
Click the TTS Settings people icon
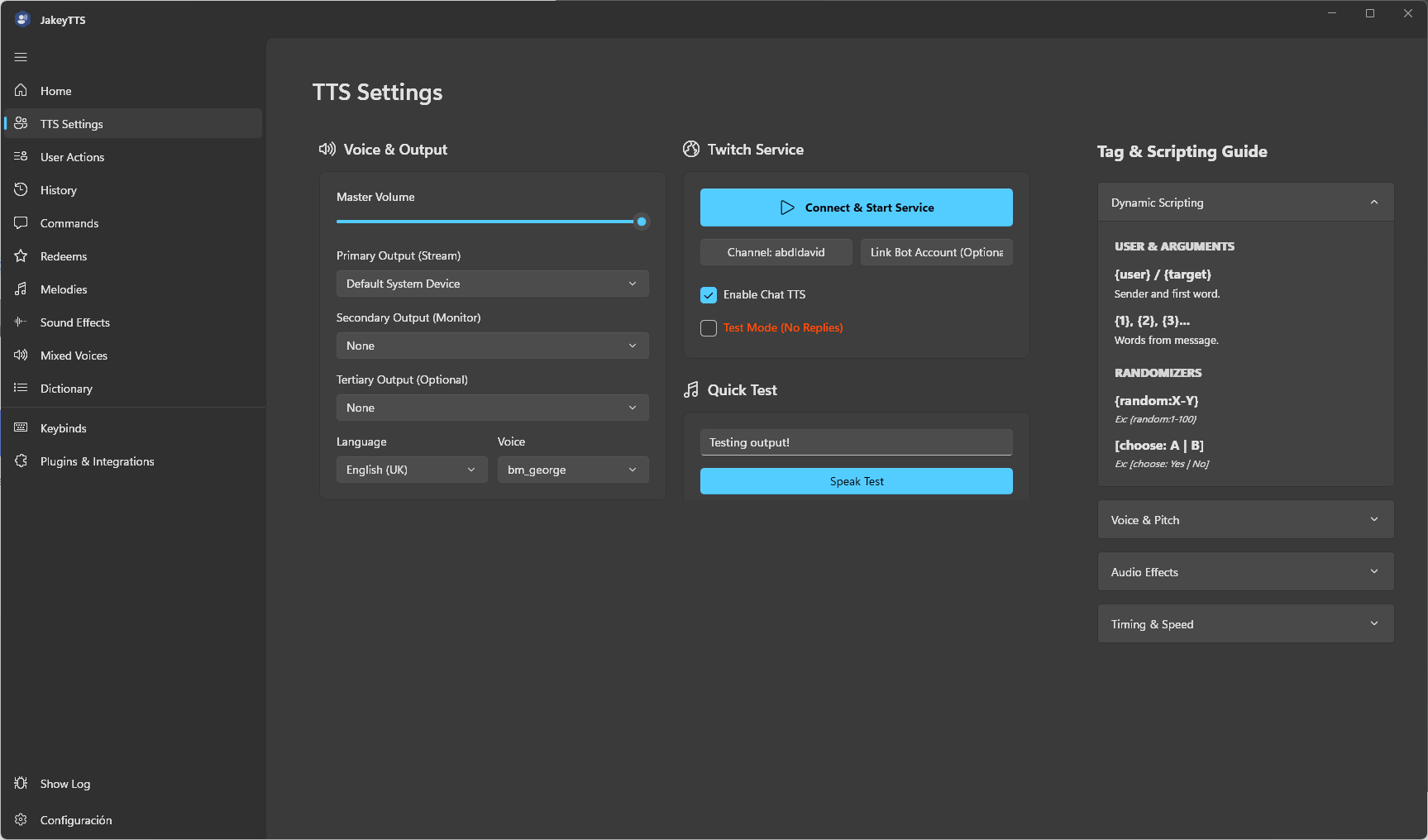coord(21,123)
